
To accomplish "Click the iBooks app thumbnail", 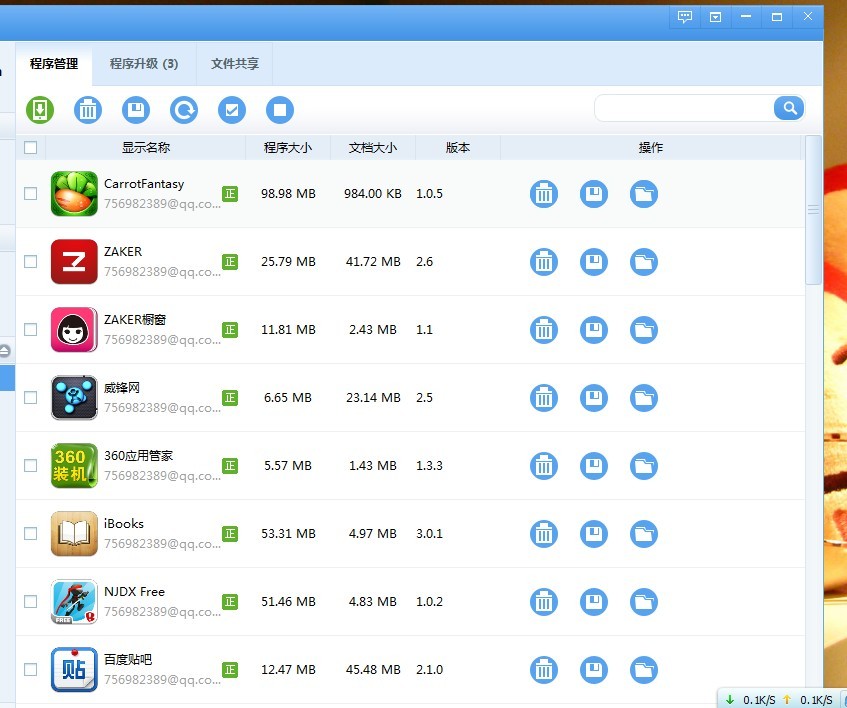I will pos(74,534).
